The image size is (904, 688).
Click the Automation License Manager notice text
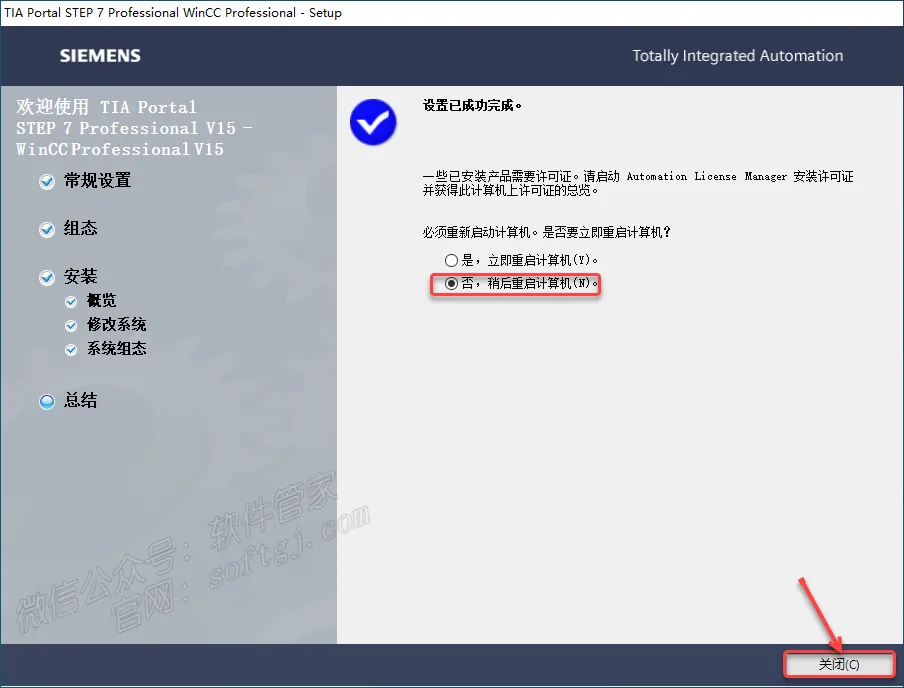(638, 183)
